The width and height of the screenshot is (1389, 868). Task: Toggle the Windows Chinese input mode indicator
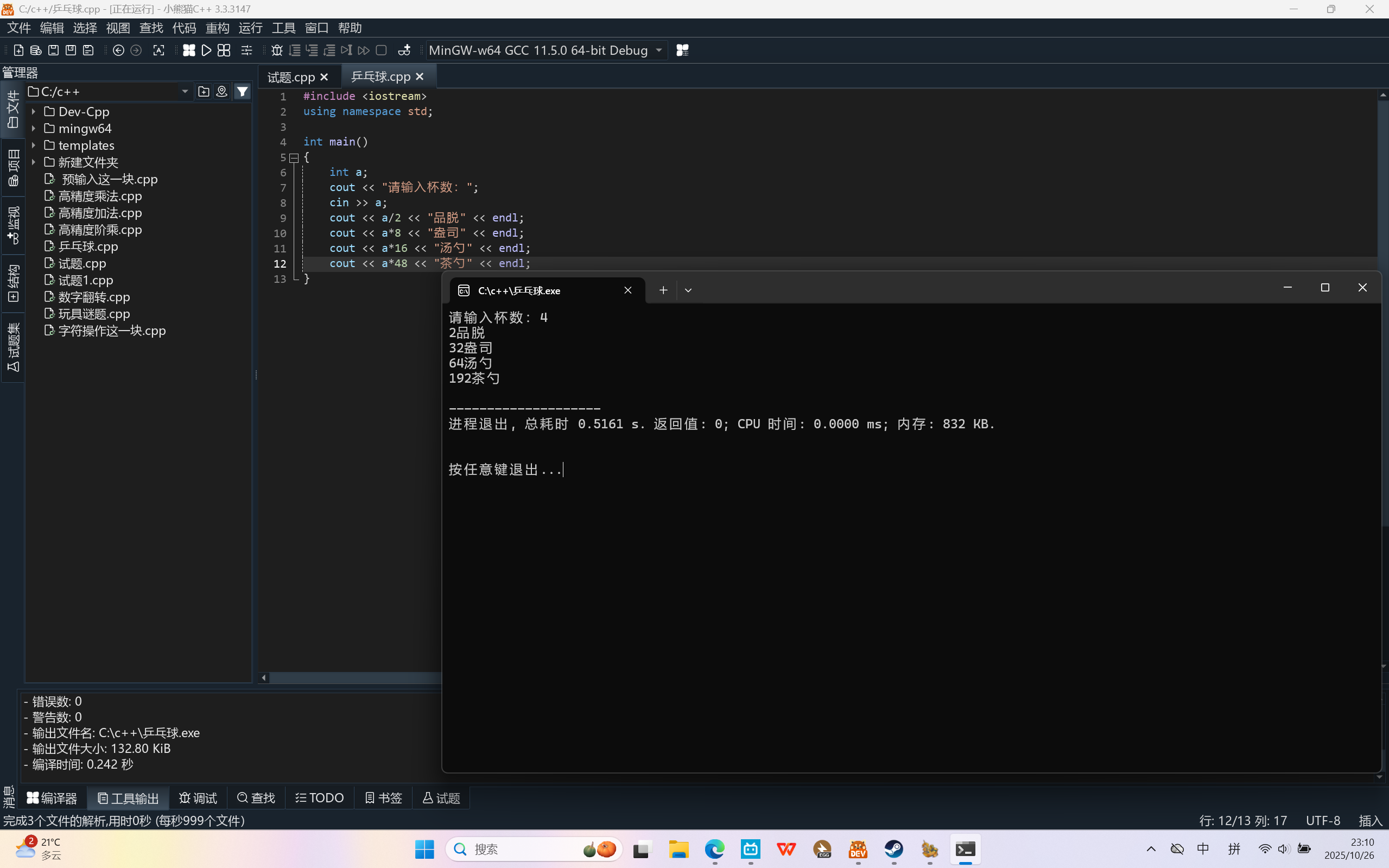1203,848
